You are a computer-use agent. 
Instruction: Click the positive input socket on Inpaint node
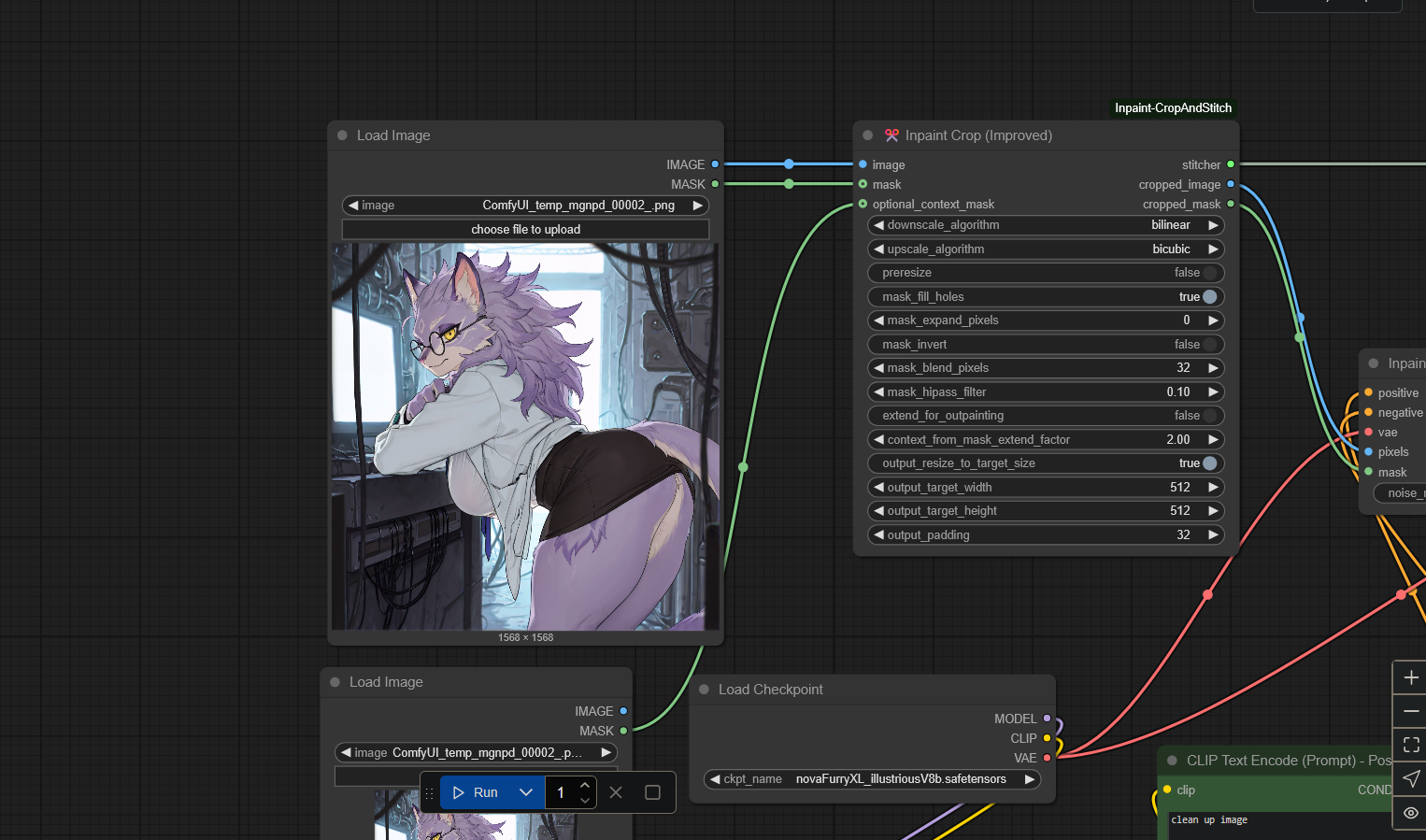[x=1369, y=392]
